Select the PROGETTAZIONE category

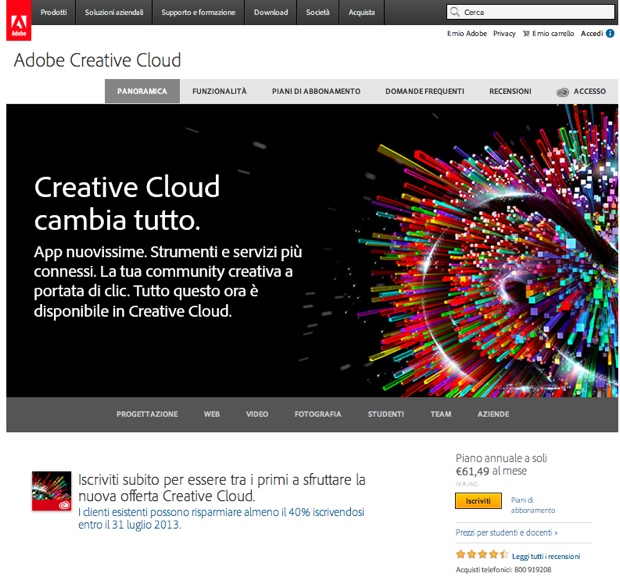pos(147,414)
